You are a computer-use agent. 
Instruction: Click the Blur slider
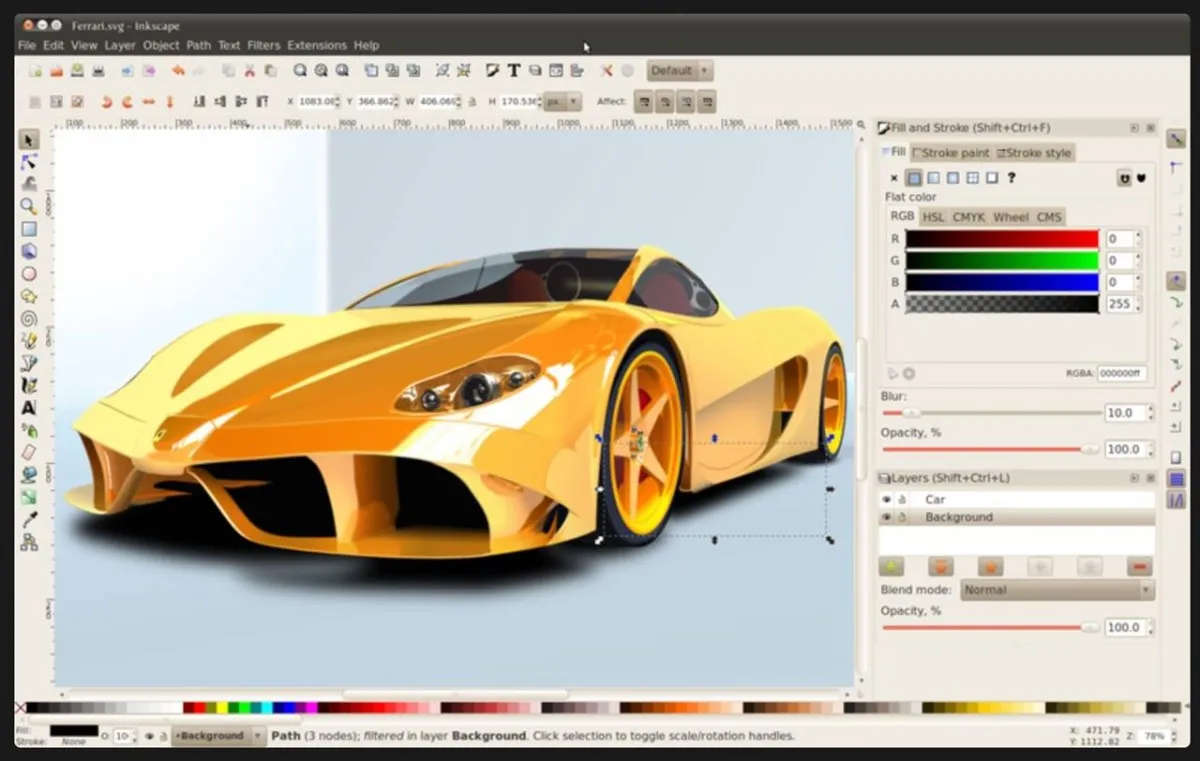pyautogui.click(x=991, y=413)
